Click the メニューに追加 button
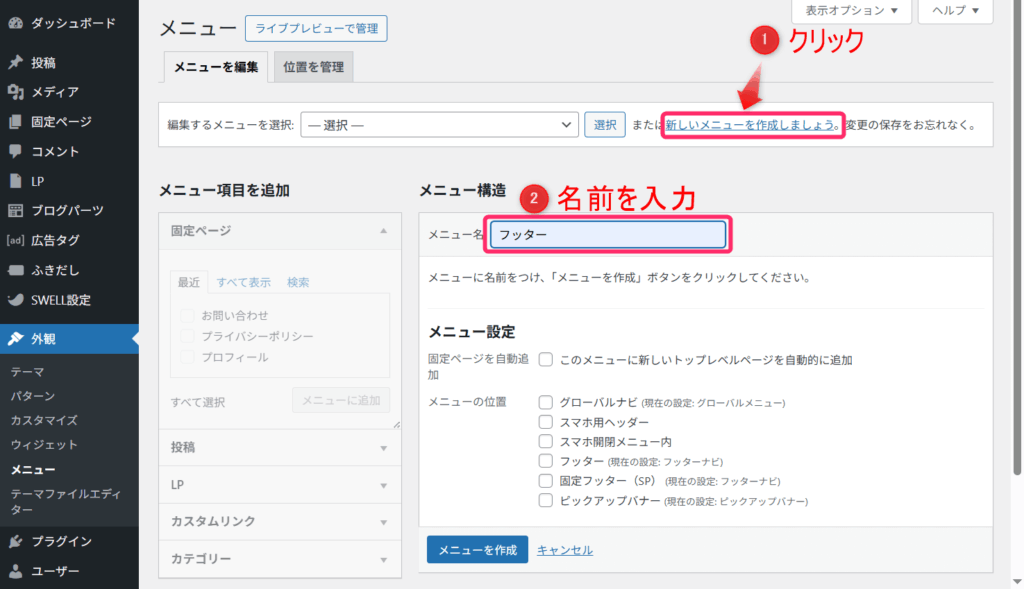 (341, 400)
